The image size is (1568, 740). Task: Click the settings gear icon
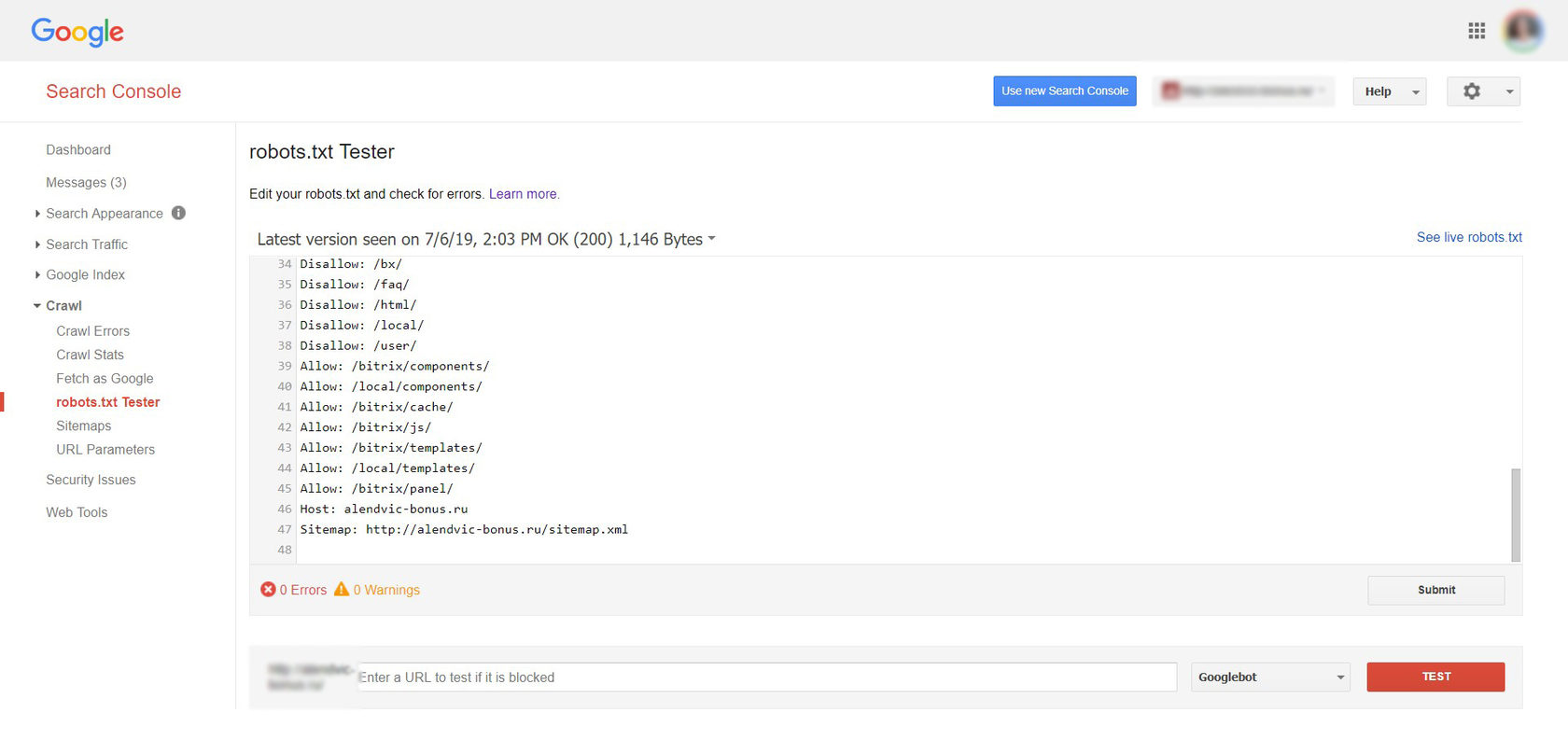coord(1472,91)
